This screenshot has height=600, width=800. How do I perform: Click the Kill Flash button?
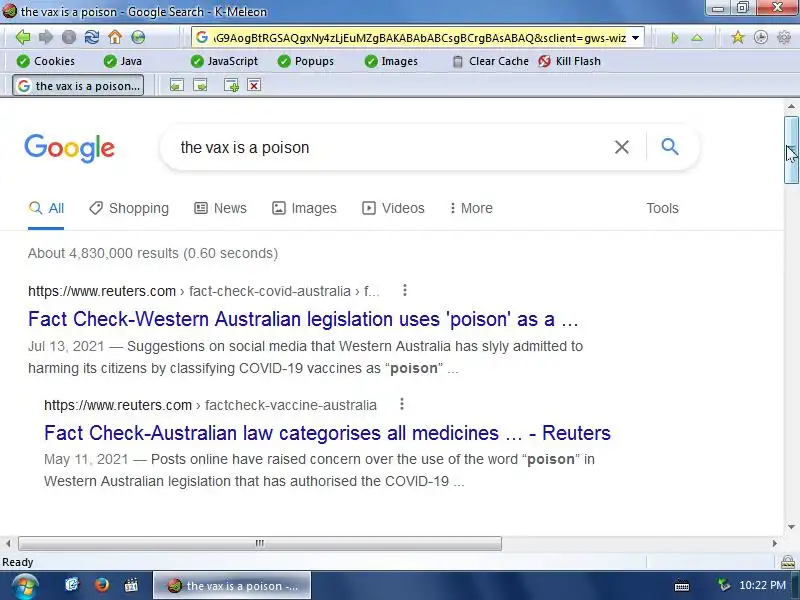pyautogui.click(x=569, y=61)
